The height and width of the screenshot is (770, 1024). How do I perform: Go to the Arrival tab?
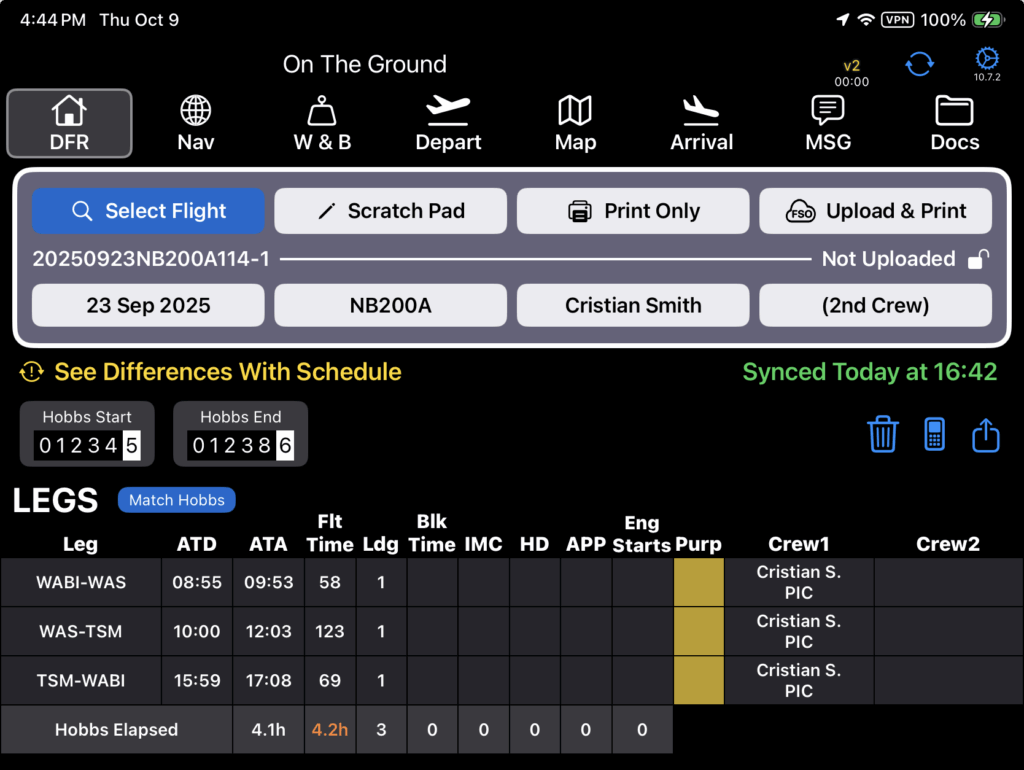702,124
